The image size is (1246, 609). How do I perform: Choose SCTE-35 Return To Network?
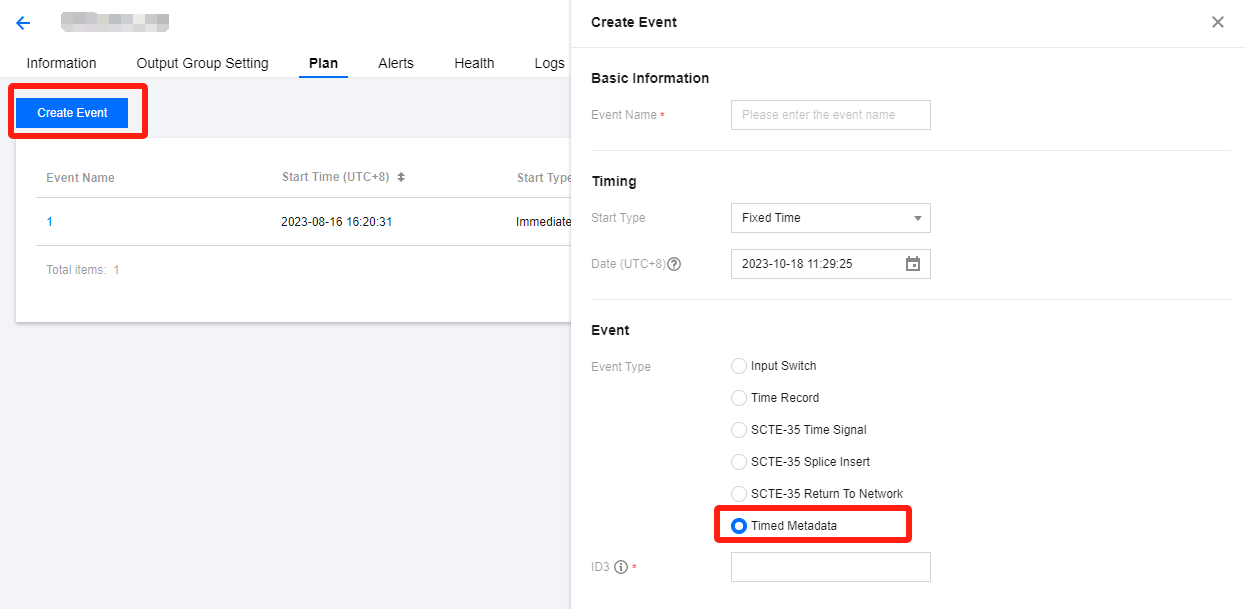739,494
